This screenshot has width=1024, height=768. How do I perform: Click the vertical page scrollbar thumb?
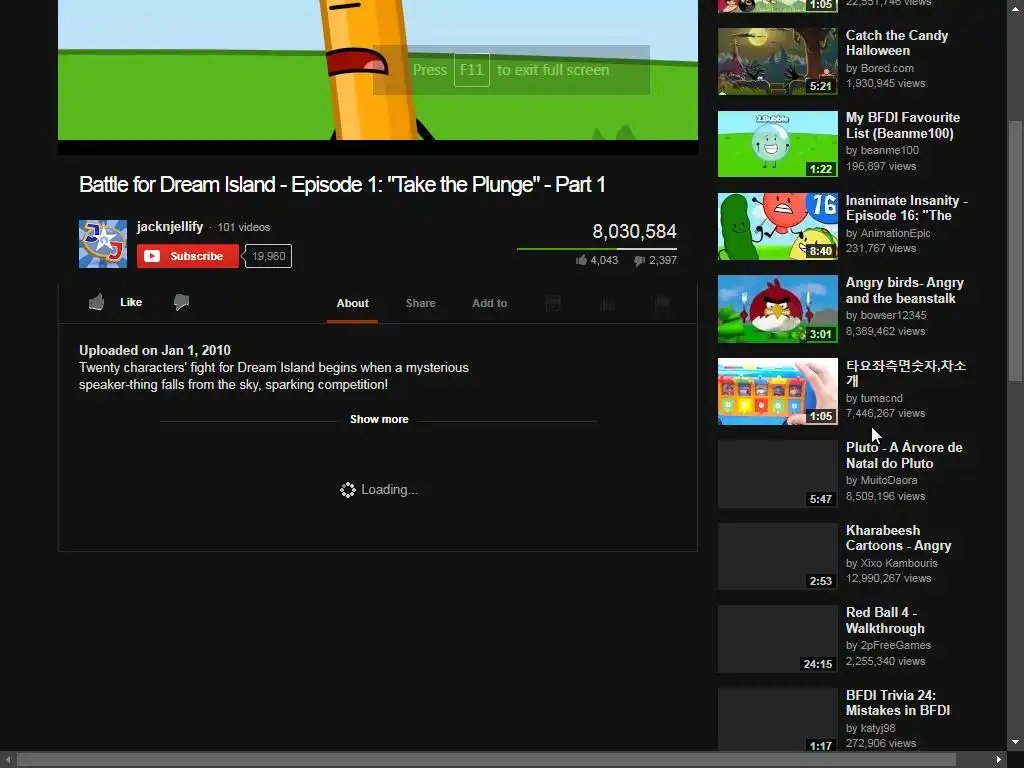1016,251
